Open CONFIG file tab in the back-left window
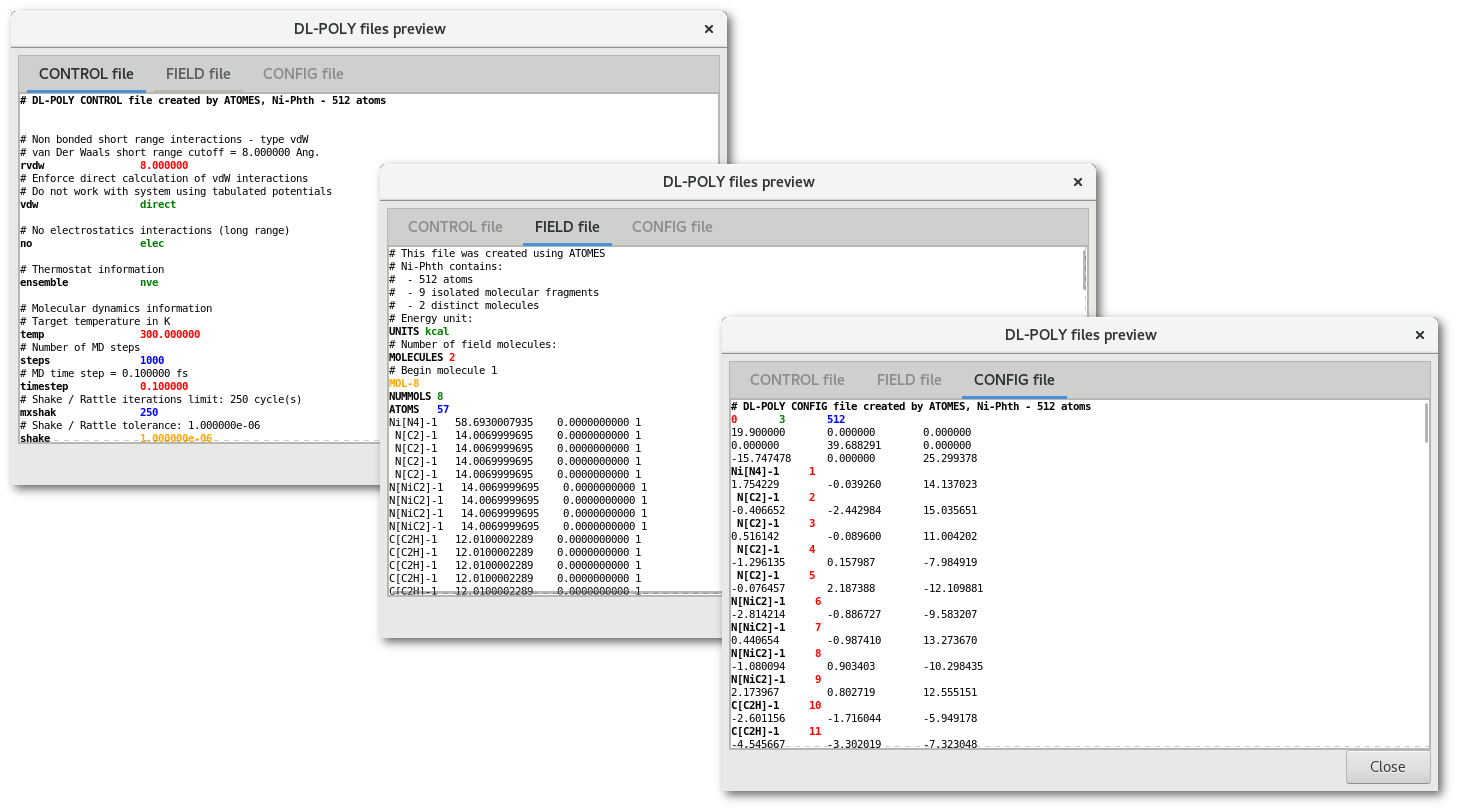 303,74
